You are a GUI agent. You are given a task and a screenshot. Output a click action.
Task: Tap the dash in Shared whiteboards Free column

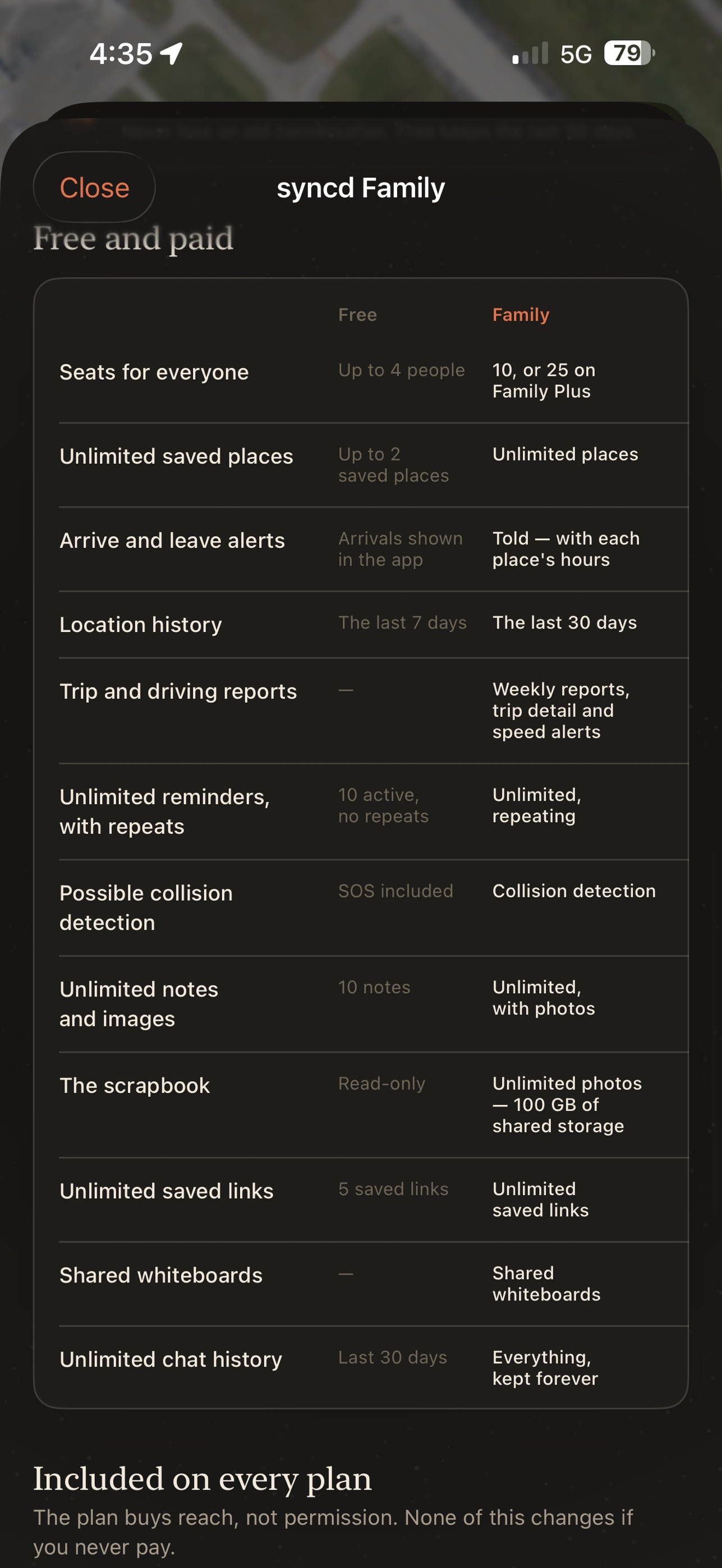pos(346,1274)
